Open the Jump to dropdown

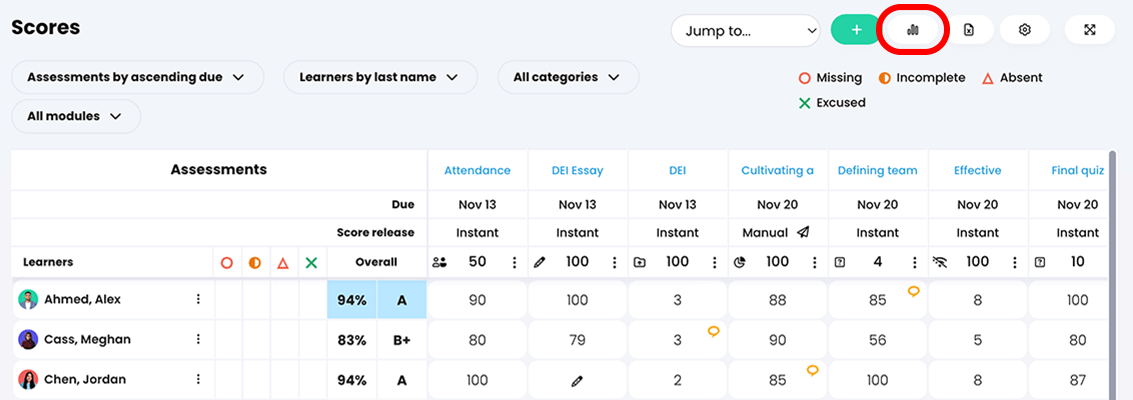(746, 31)
